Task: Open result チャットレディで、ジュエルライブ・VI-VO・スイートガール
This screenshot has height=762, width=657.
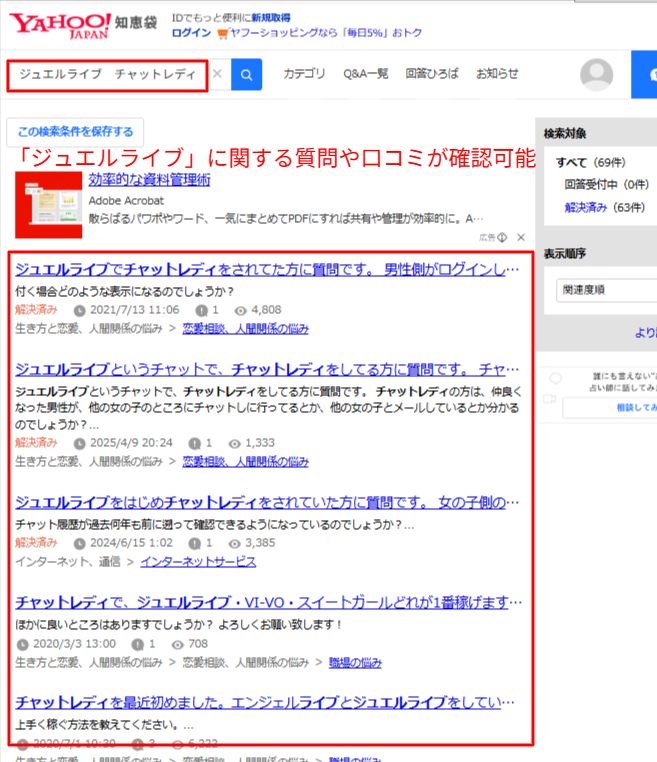Action: click(x=268, y=603)
